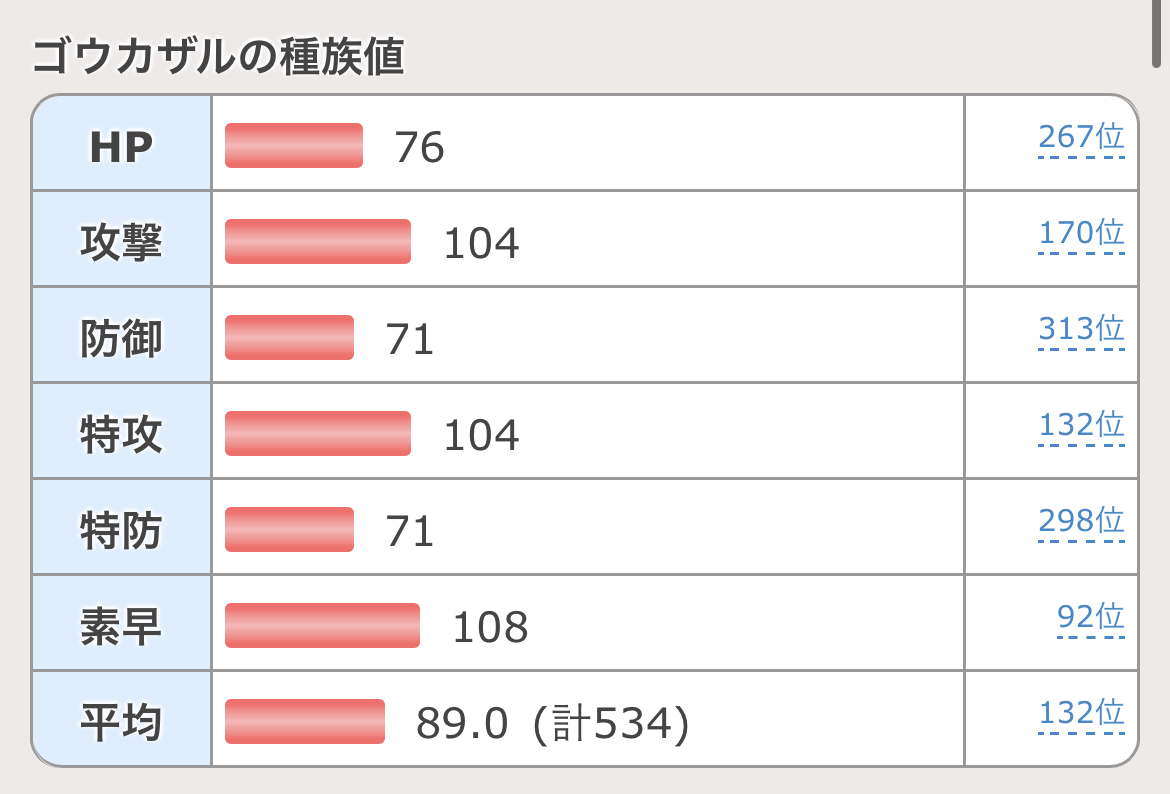Click the 攻撃 row header

121,242
